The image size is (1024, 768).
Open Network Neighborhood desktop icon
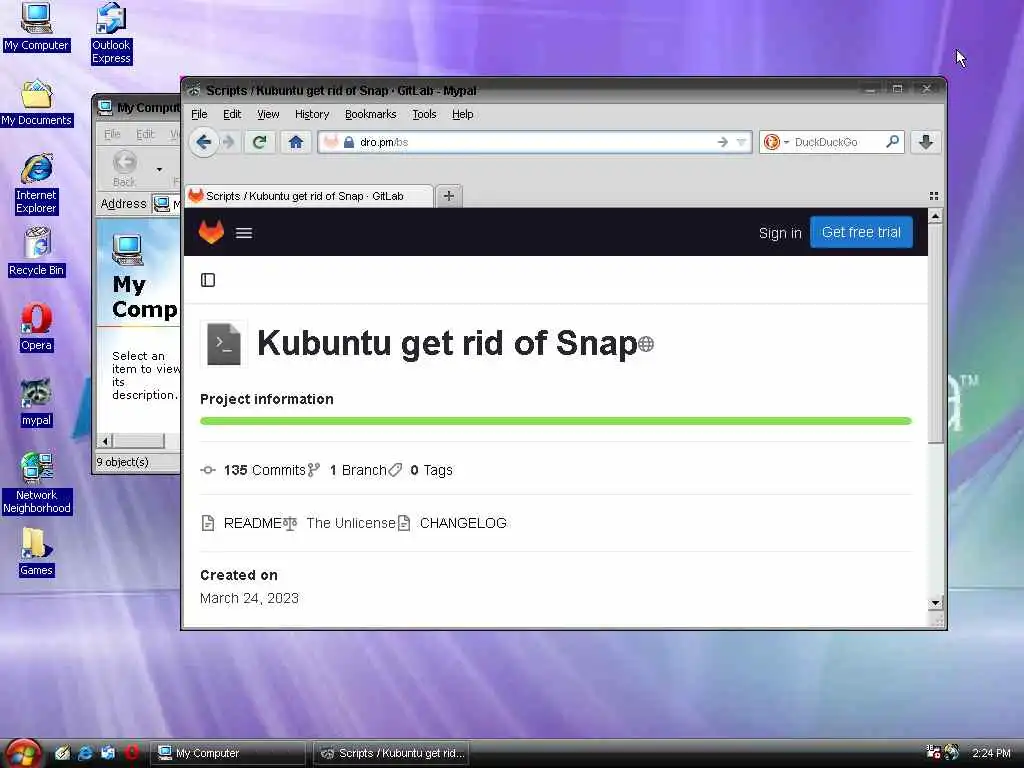click(x=36, y=483)
